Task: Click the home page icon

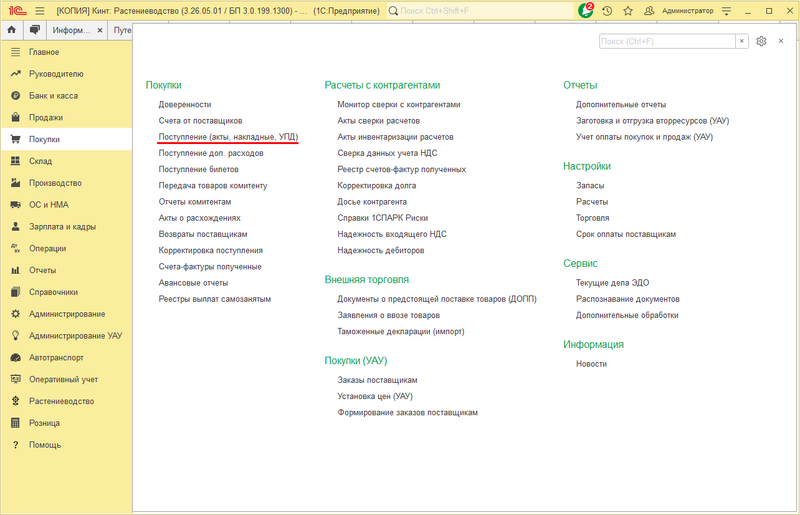Action: click(12, 30)
